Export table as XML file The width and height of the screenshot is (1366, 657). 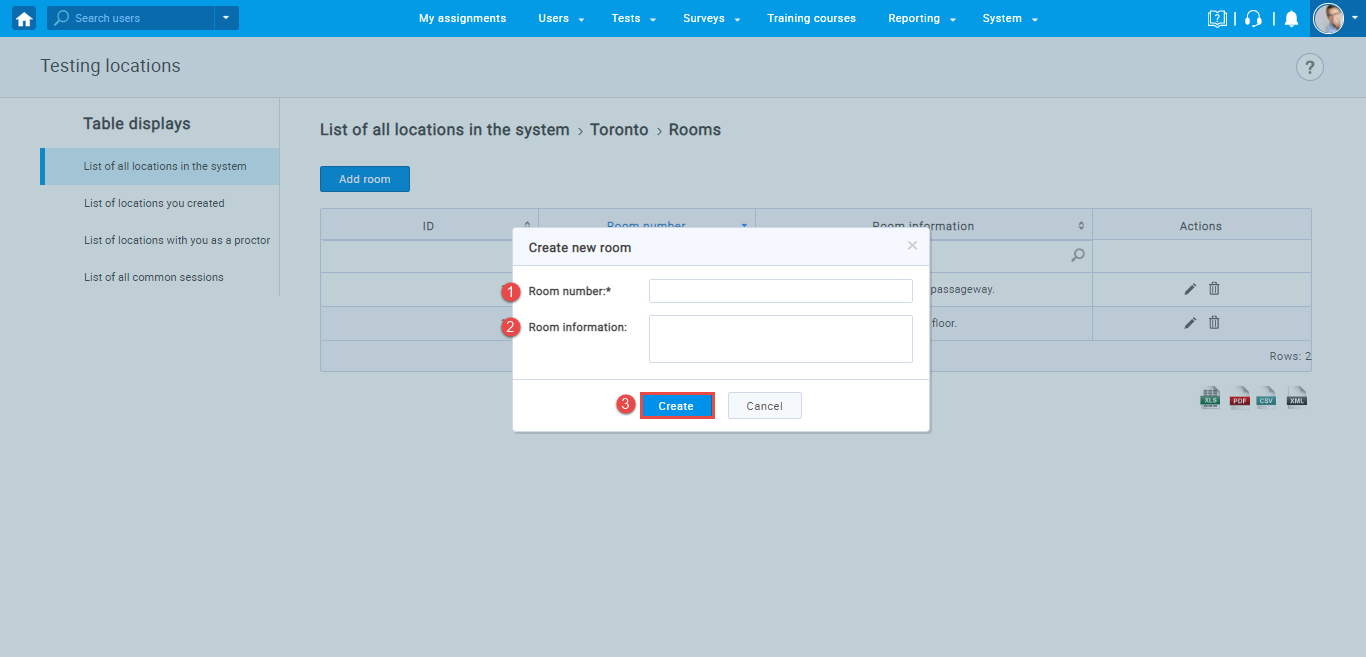[x=1297, y=398]
